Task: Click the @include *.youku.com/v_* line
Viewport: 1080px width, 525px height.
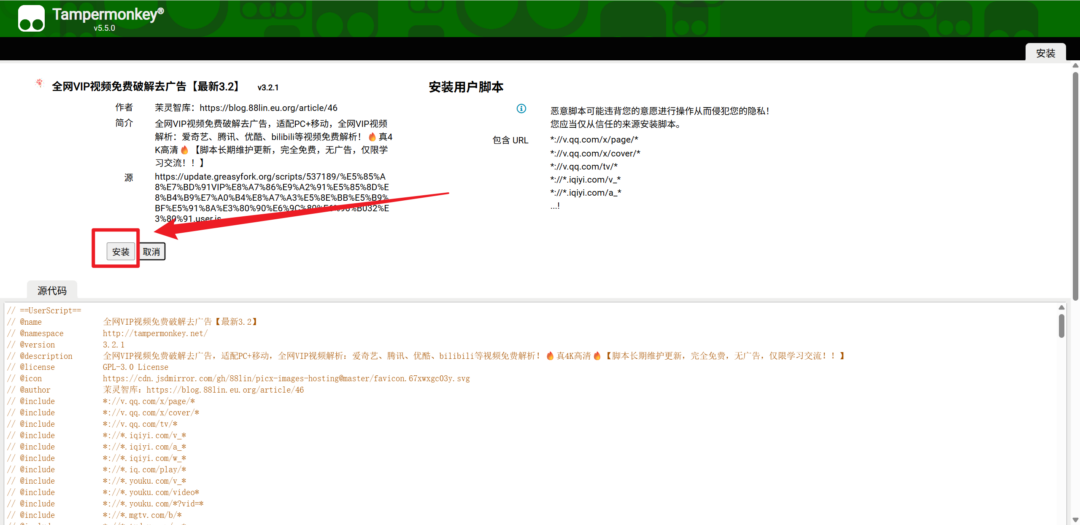Action: point(96,480)
